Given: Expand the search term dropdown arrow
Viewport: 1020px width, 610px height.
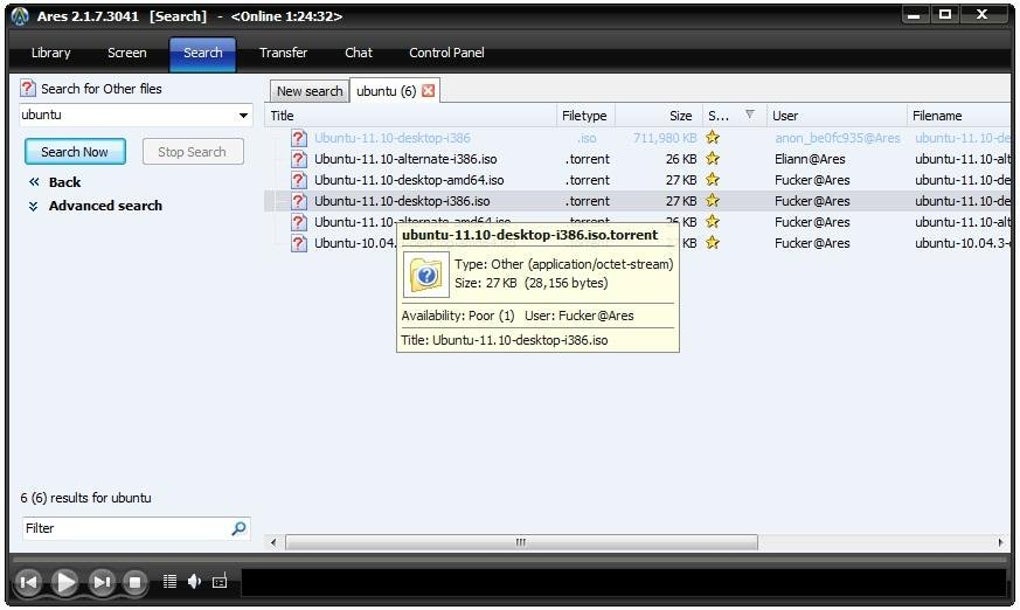Looking at the screenshot, I should click(x=243, y=115).
